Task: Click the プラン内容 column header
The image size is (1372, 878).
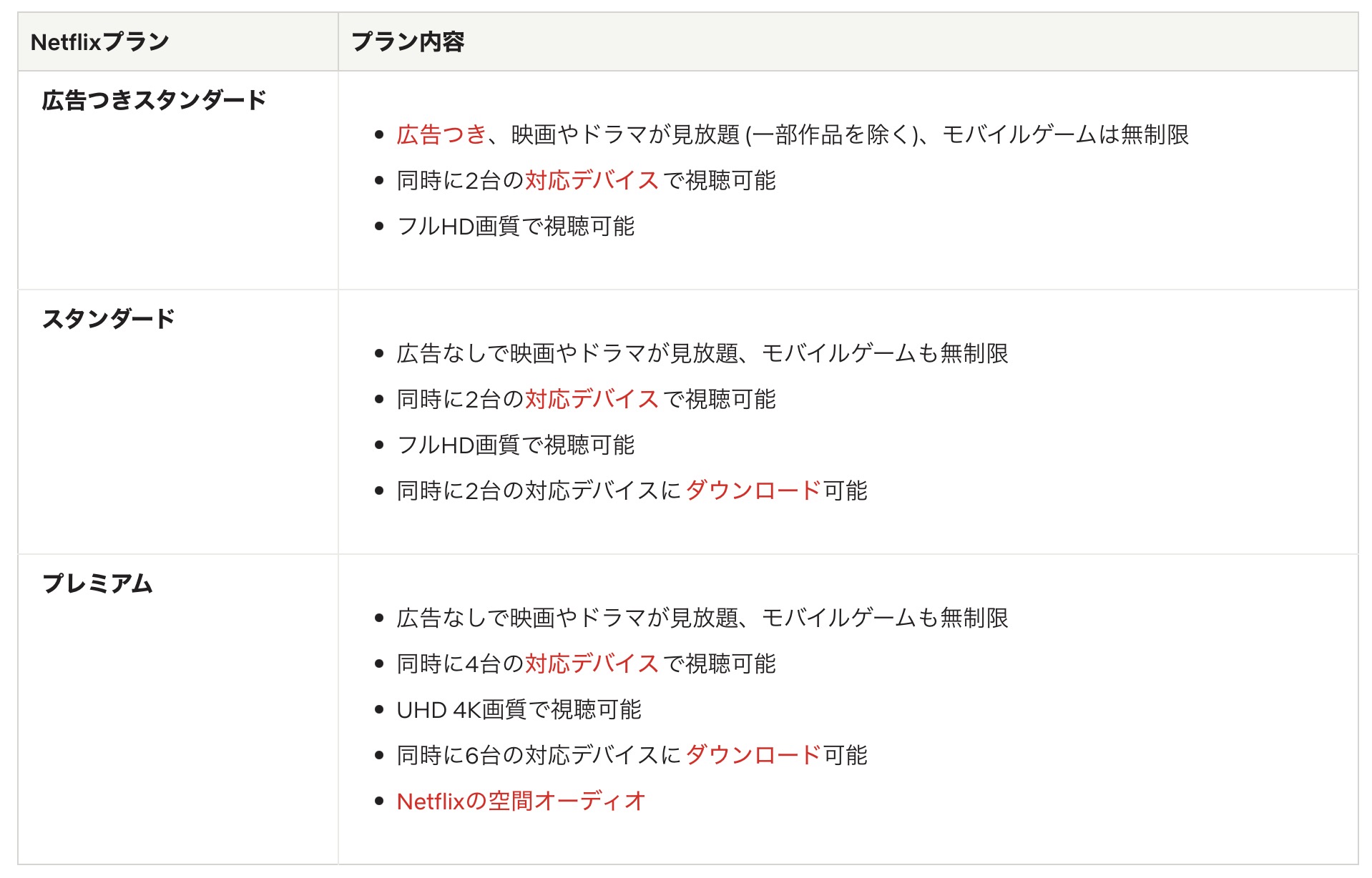Action: (408, 42)
